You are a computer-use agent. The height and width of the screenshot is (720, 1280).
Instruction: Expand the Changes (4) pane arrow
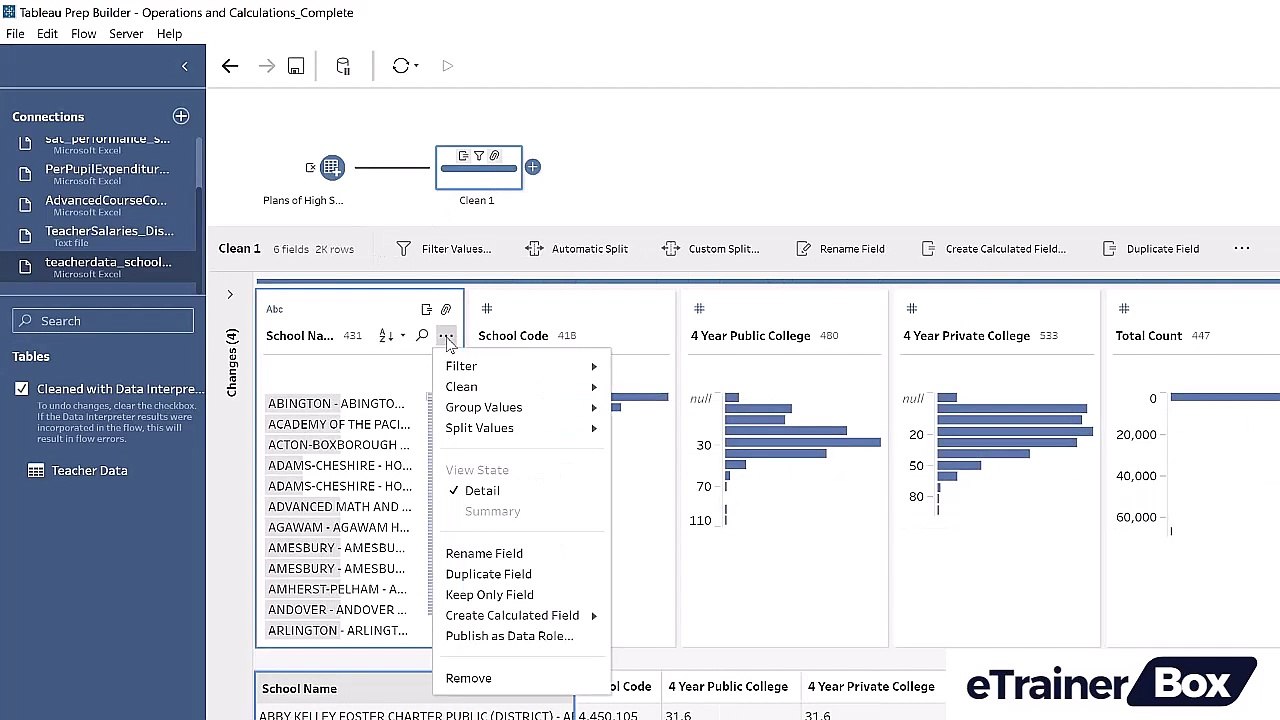click(x=230, y=295)
